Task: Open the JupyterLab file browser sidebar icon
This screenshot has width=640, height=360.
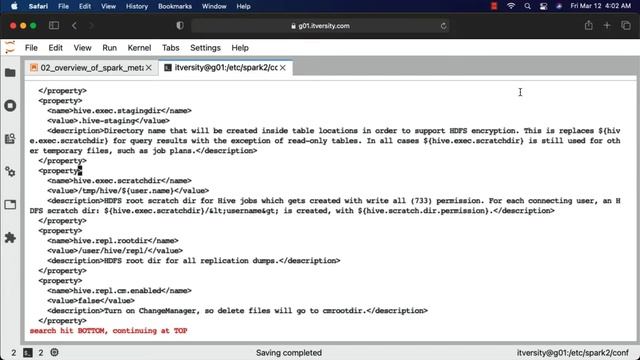Action: 10,73
